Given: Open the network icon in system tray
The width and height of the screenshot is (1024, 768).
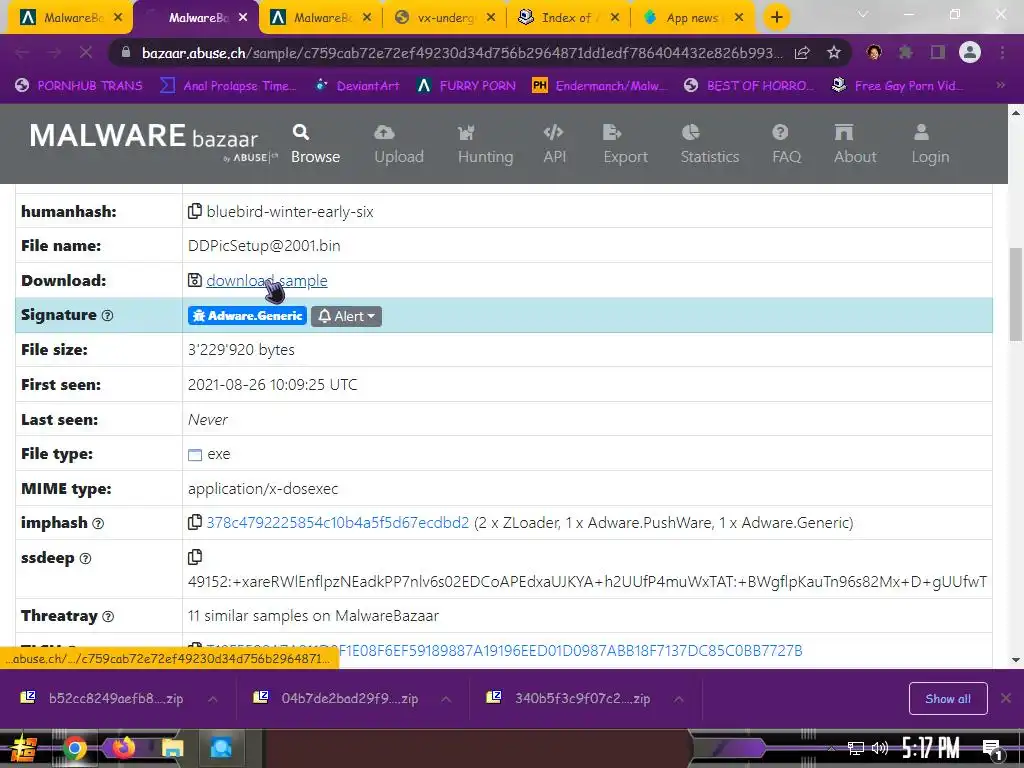Looking at the screenshot, I should tap(856, 748).
